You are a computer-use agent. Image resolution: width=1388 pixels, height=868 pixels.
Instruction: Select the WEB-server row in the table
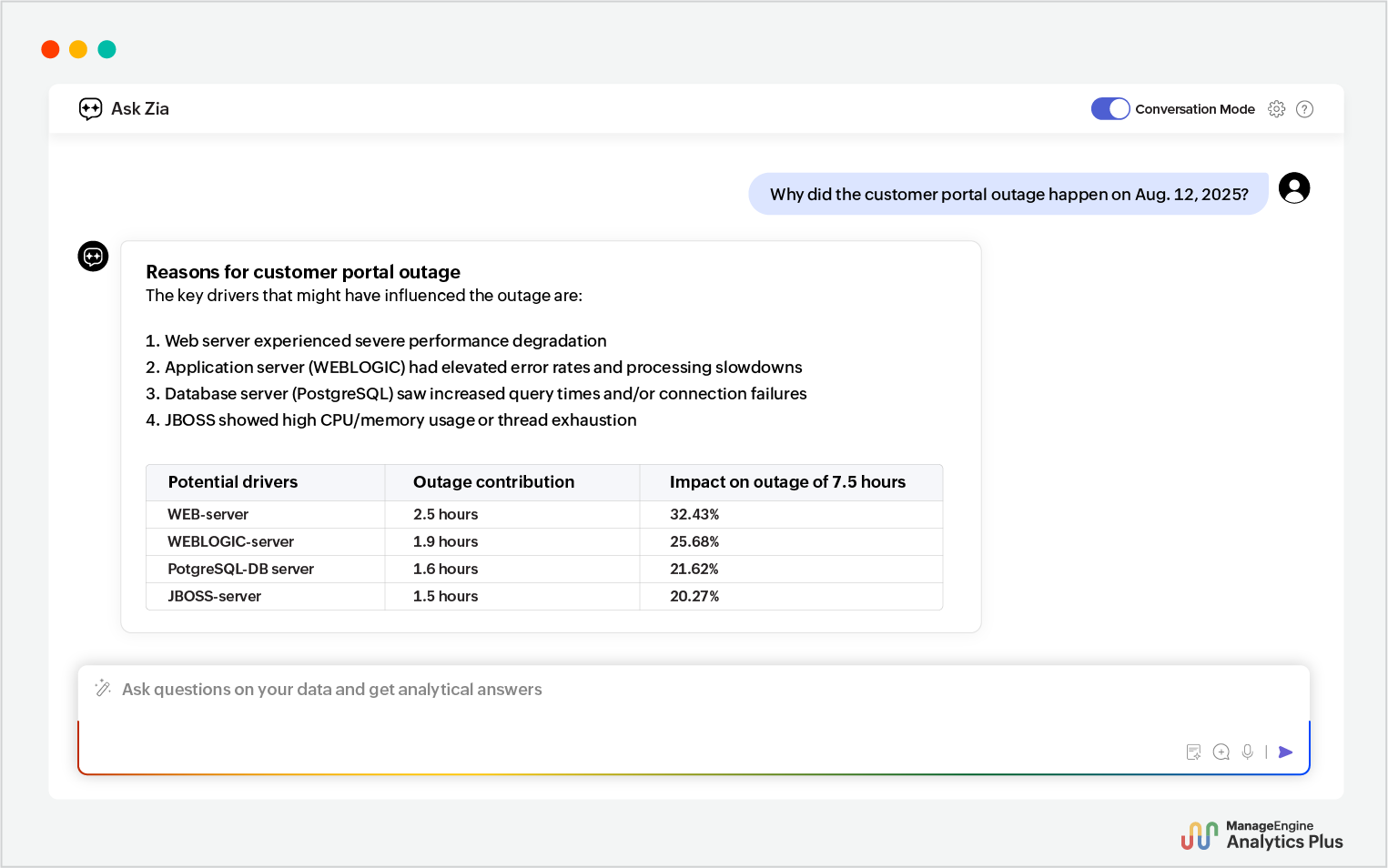[208, 514]
